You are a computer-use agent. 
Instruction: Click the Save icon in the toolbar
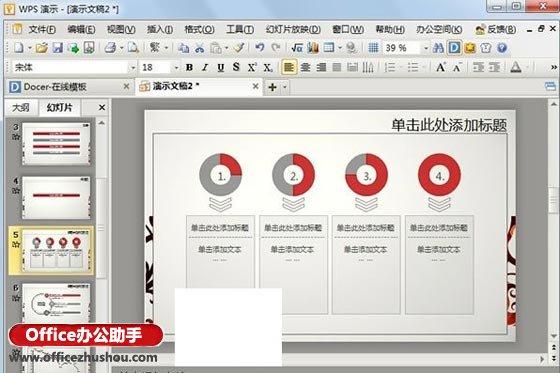(x=58, y=48)
